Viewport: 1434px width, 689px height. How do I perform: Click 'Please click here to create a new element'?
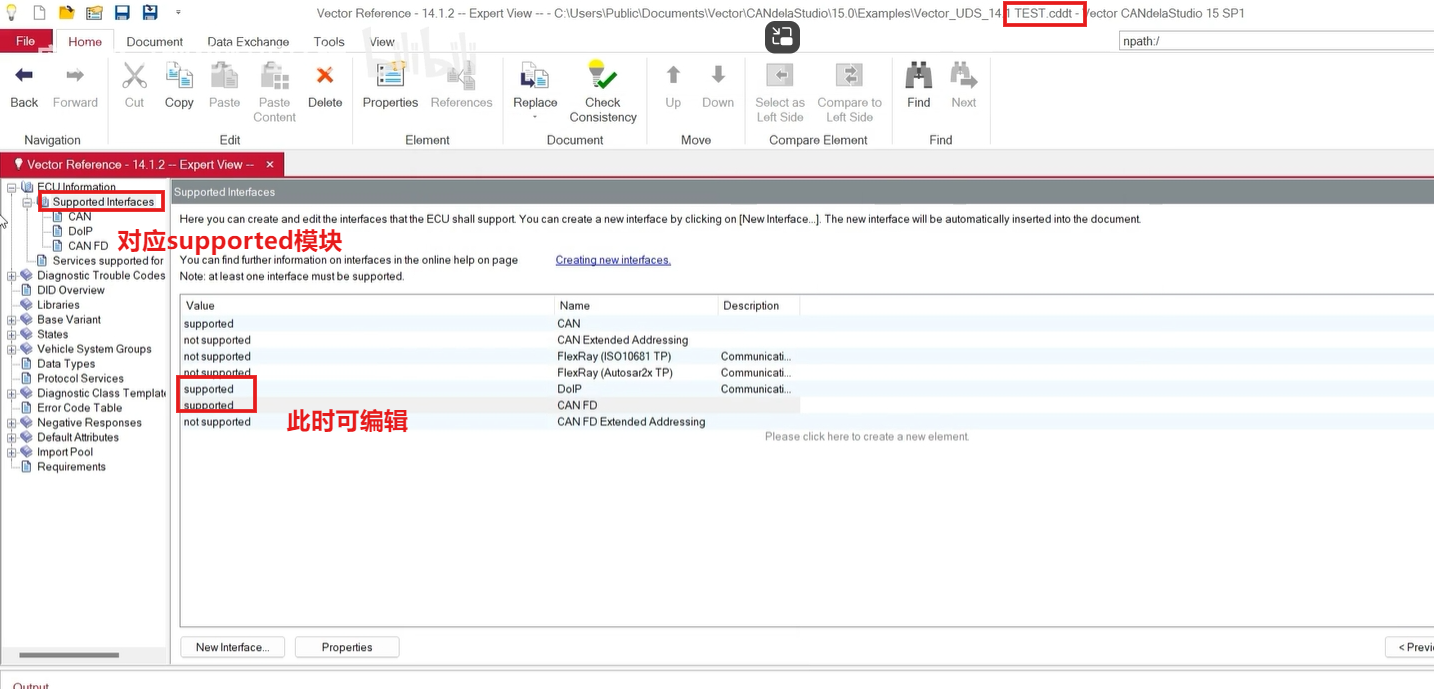pos(867,436)
